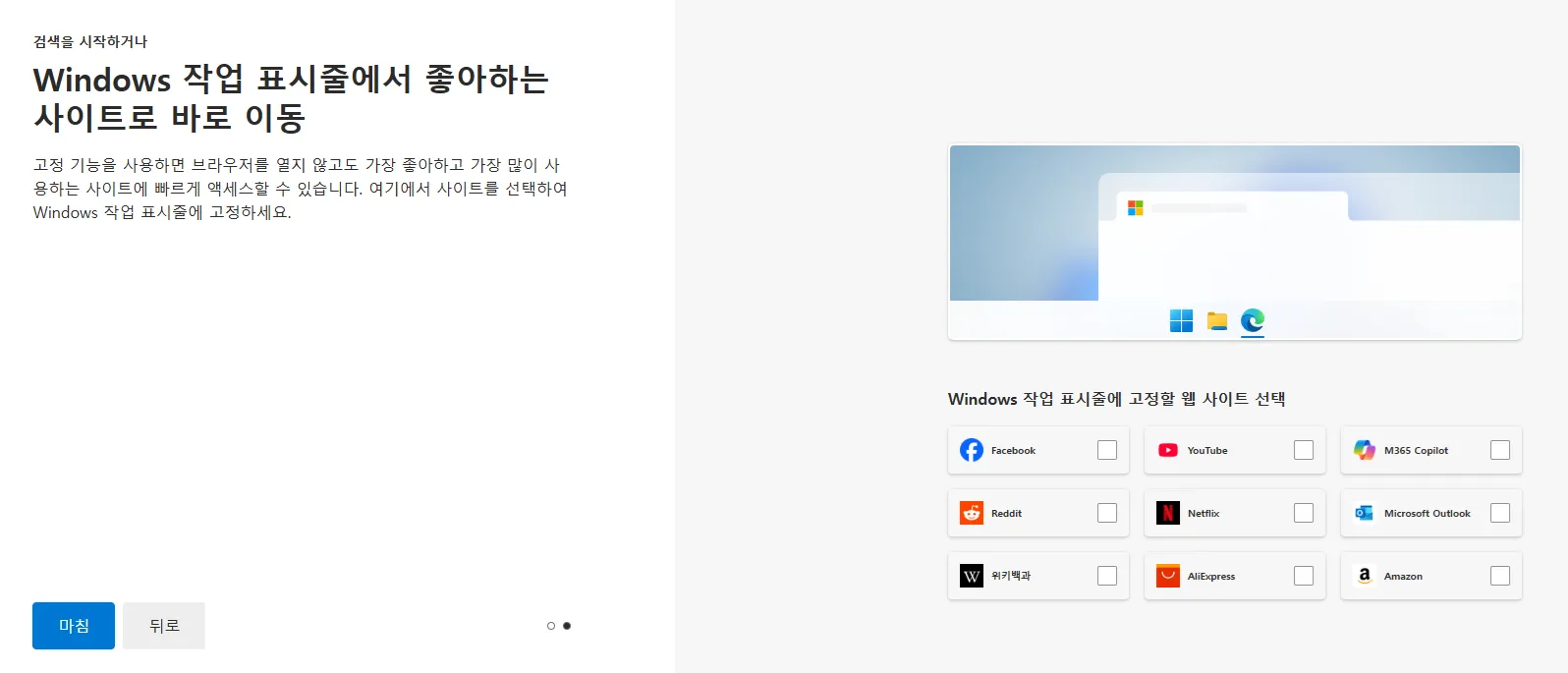Click the M365 Copilot site label

[x=1416, y=451]
